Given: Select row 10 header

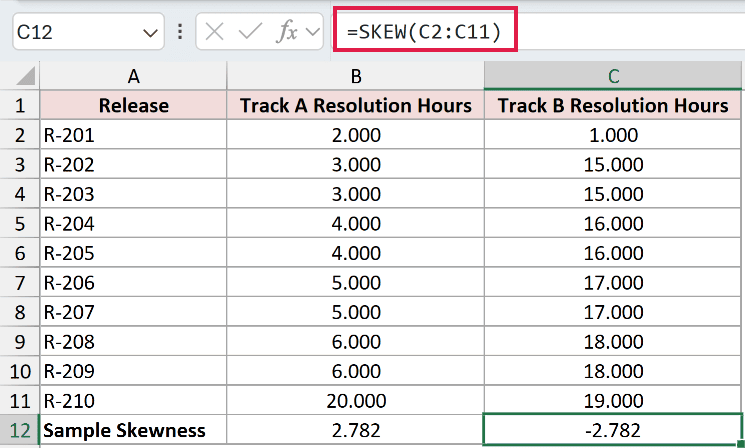Looking at the screenshot, I should pyautogui.click(x=19, y=371).
